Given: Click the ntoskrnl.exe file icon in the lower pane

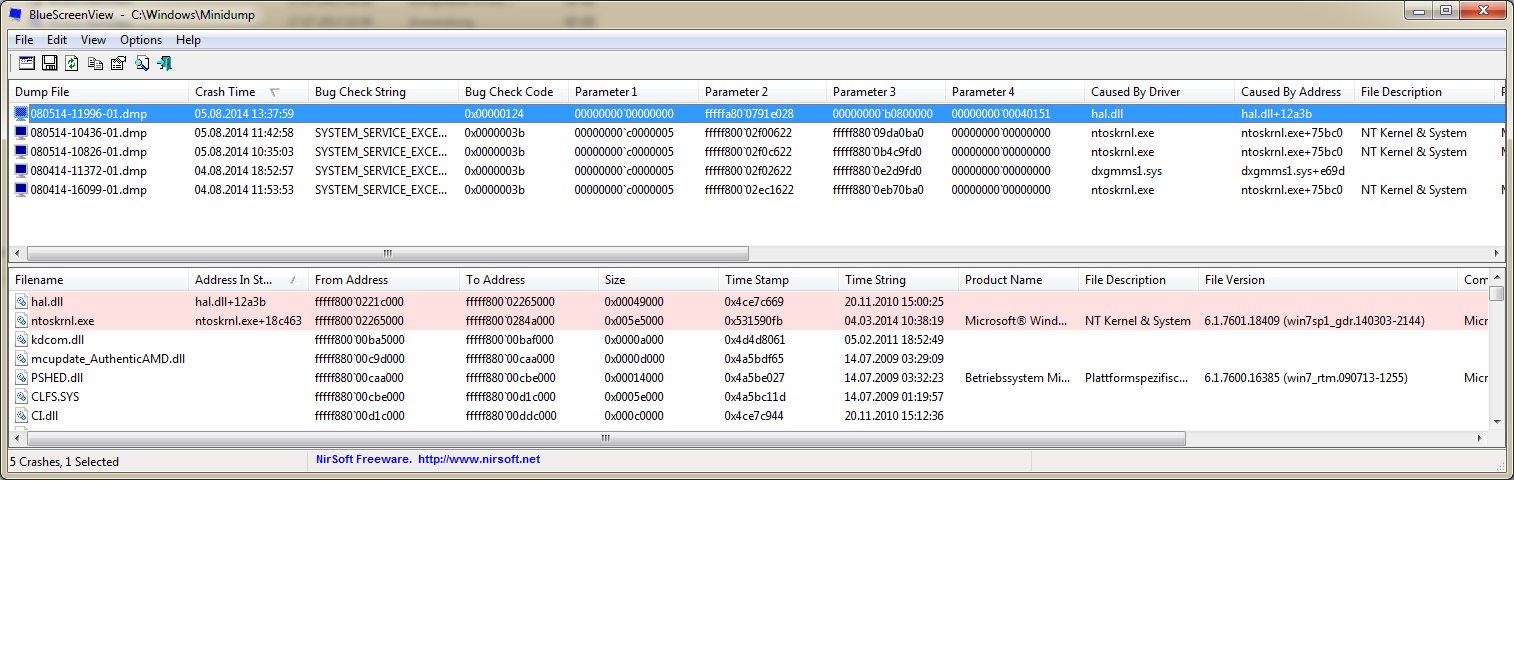Looking at the screenshot, I should click(21, 321).
